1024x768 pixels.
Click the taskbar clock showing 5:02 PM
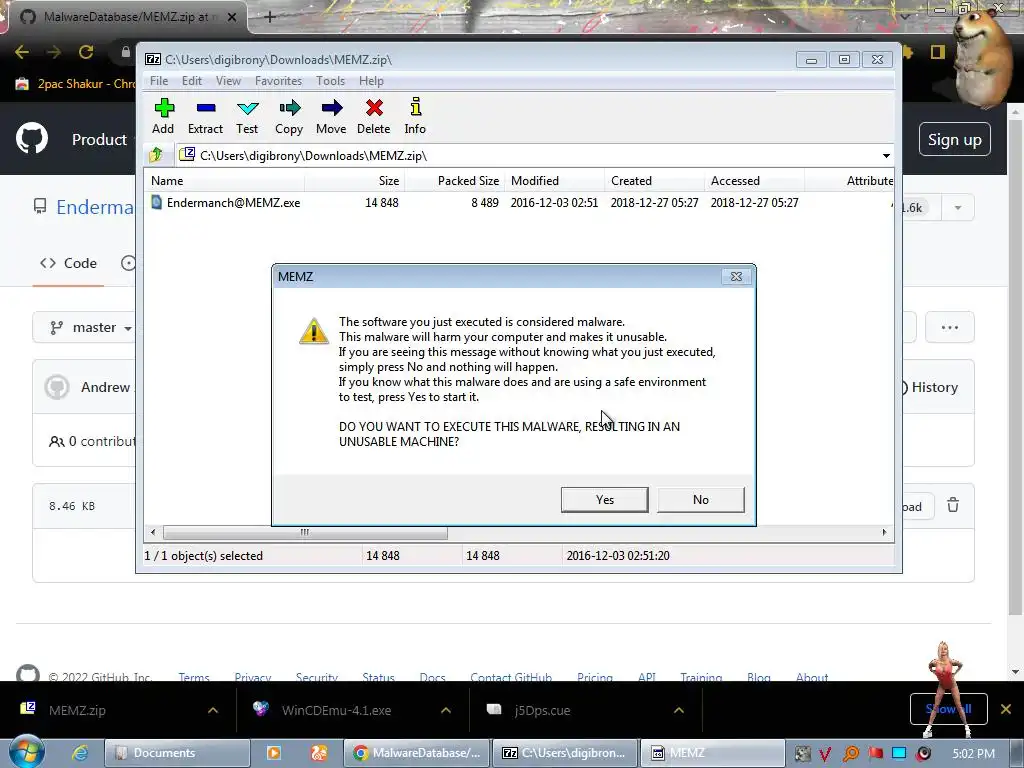[x=973, y=754]
